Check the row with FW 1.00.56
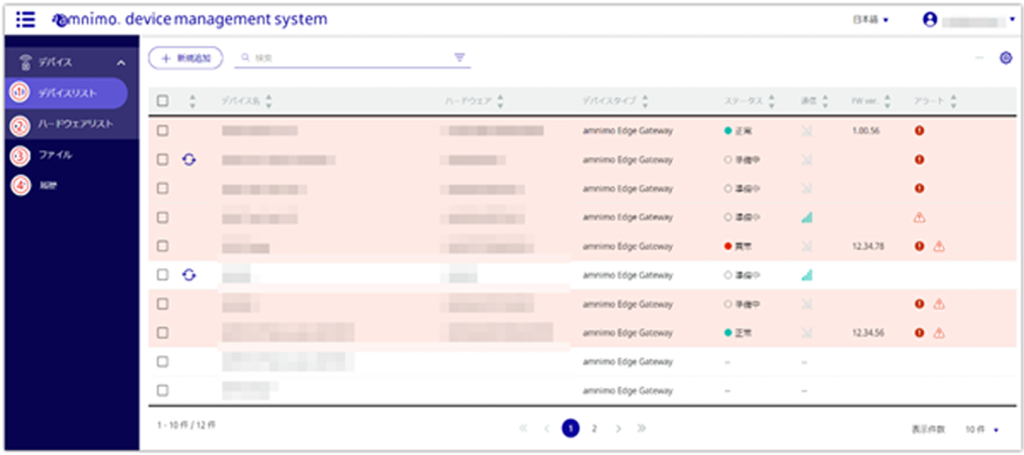 pyautogui.click(x=163, y=131)
